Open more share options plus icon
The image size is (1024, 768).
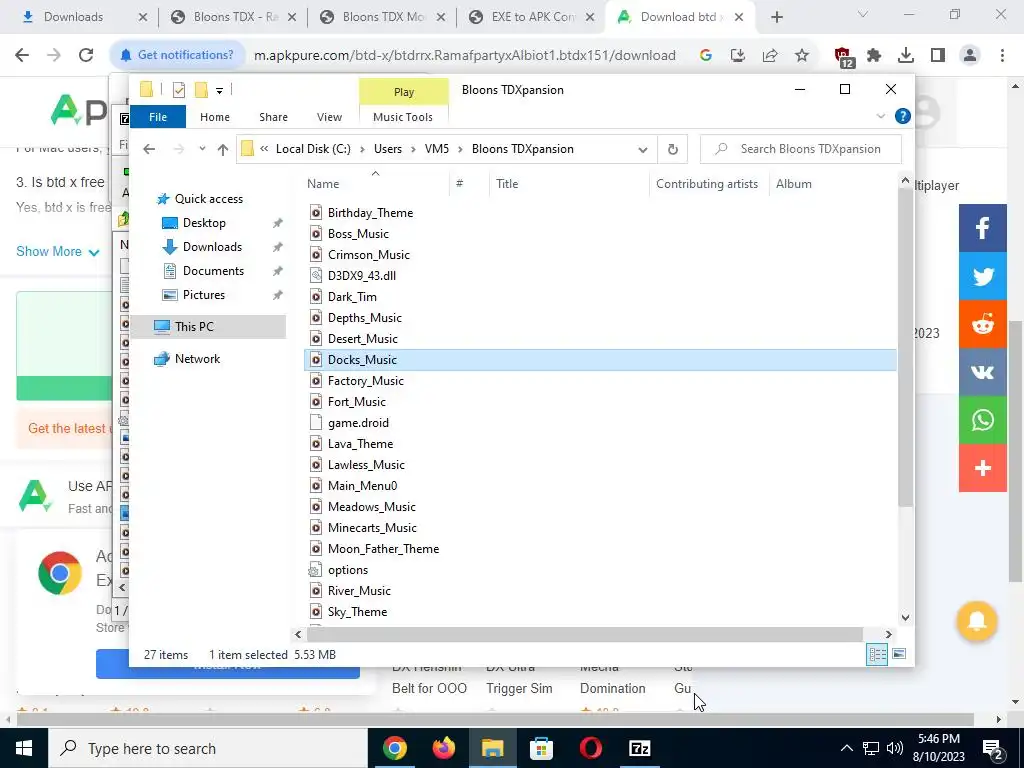(983, 468)
